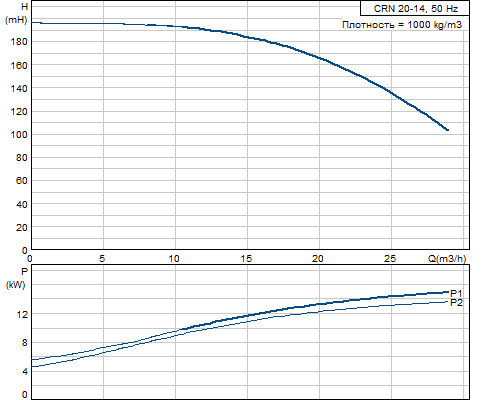Click the P1 curve label
500x400 pixels.
click(456, 293)
